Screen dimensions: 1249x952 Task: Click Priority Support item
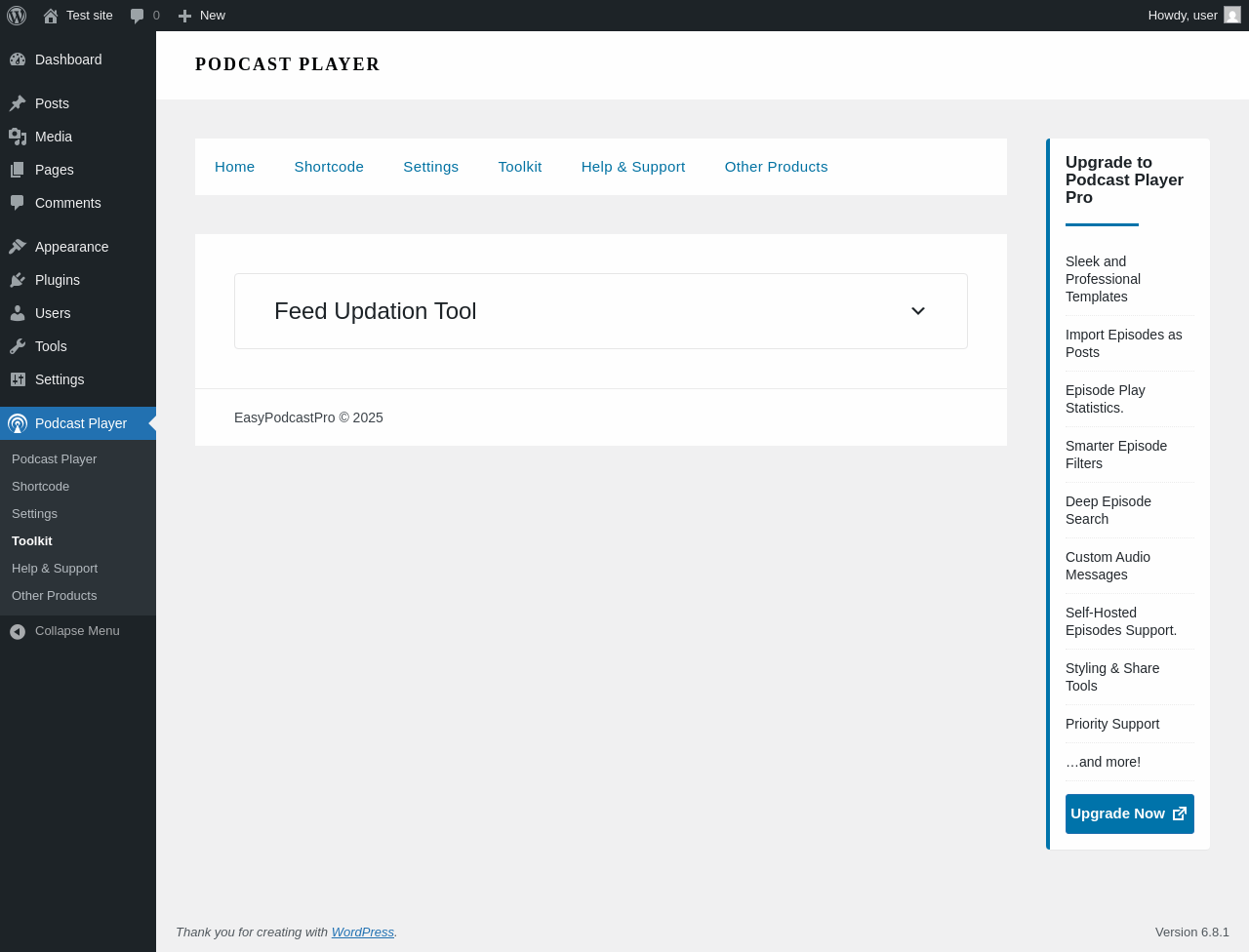[x=1112, y=724]
